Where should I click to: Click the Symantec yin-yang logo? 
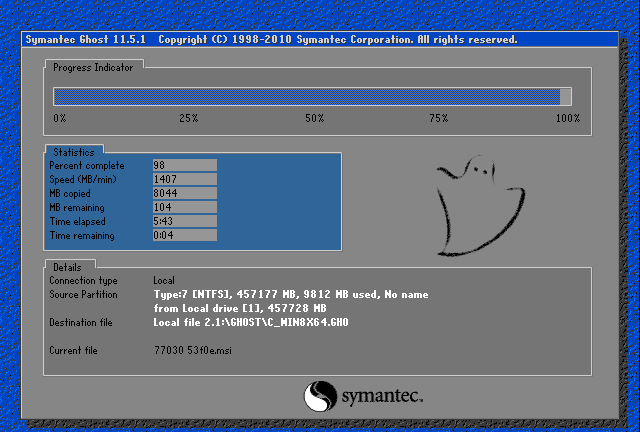320,396
